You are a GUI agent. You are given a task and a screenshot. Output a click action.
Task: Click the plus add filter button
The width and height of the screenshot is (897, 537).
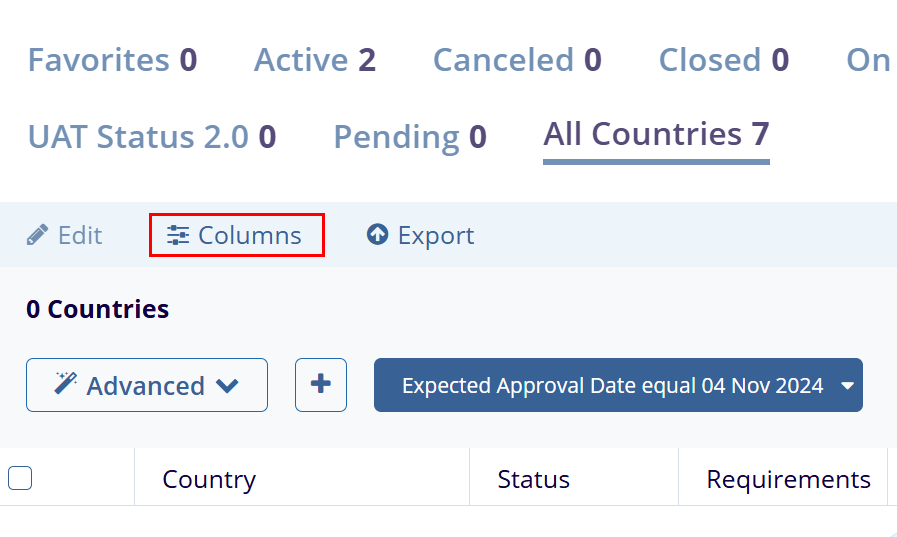321,385
